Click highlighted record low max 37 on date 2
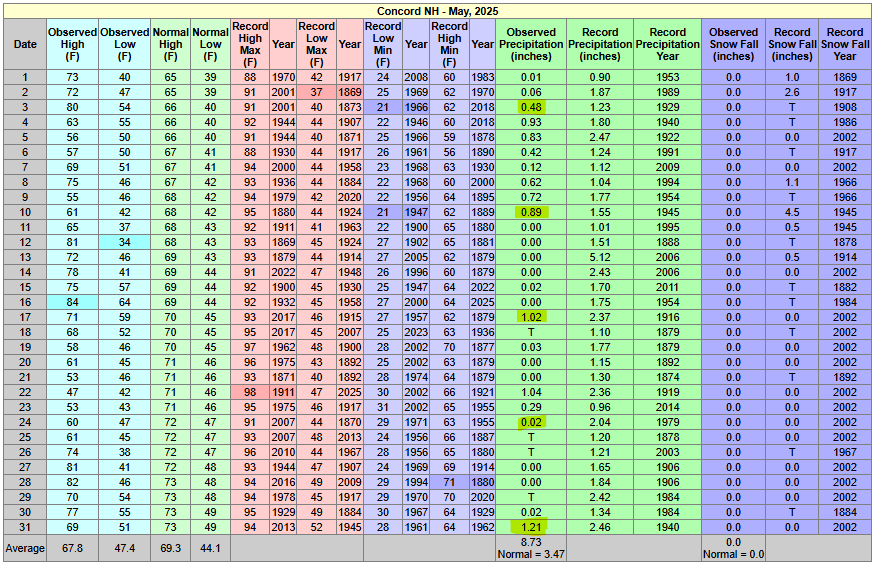The height and width of the screenshot is (564, 873). (316, 92)
